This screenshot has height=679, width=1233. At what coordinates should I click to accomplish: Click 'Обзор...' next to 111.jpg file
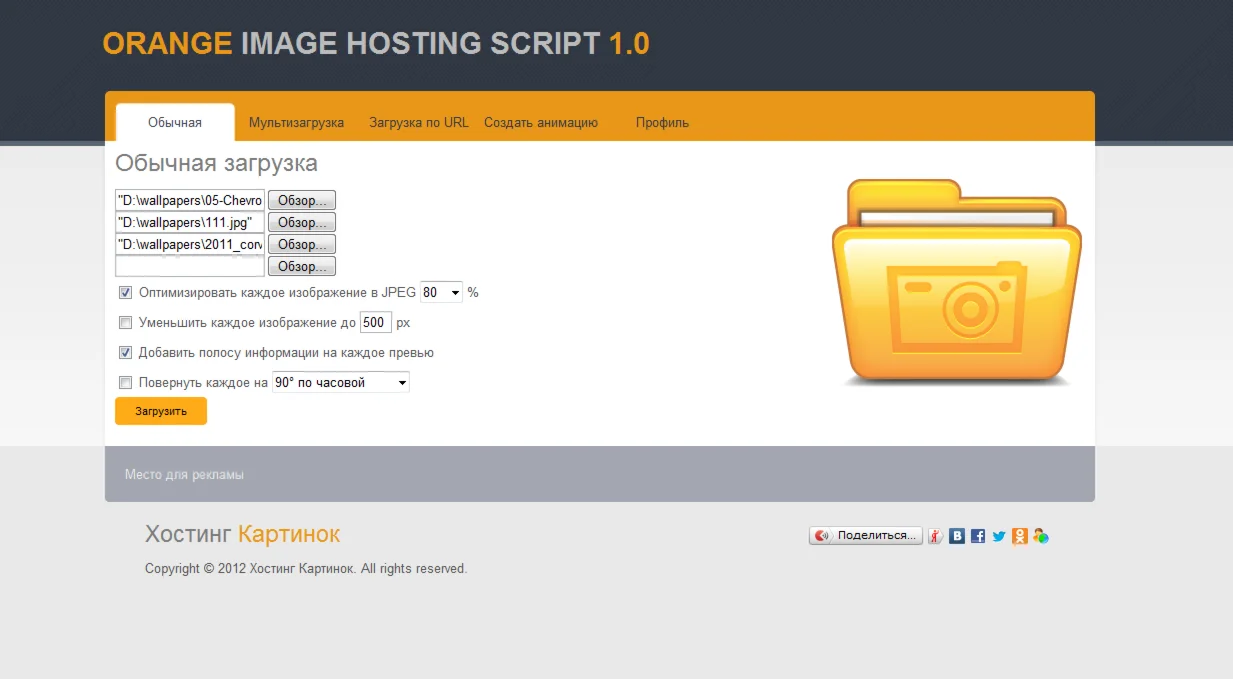(x=302, y=222)
